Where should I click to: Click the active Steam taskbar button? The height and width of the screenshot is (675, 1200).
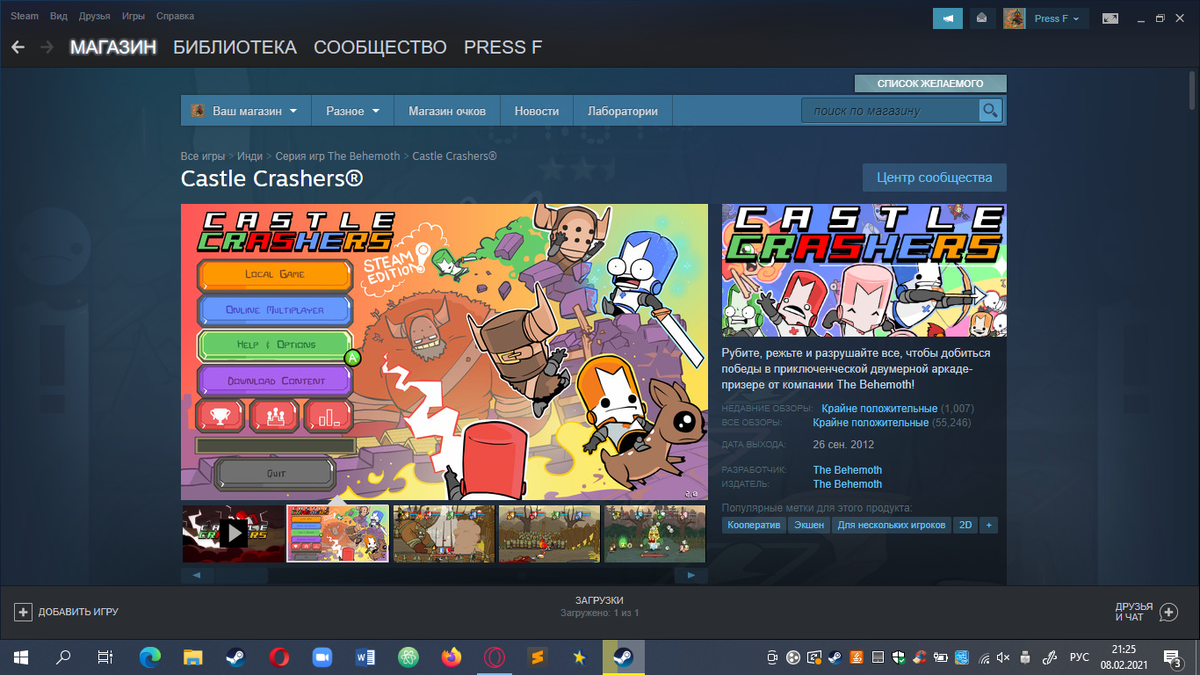point(623,657)
